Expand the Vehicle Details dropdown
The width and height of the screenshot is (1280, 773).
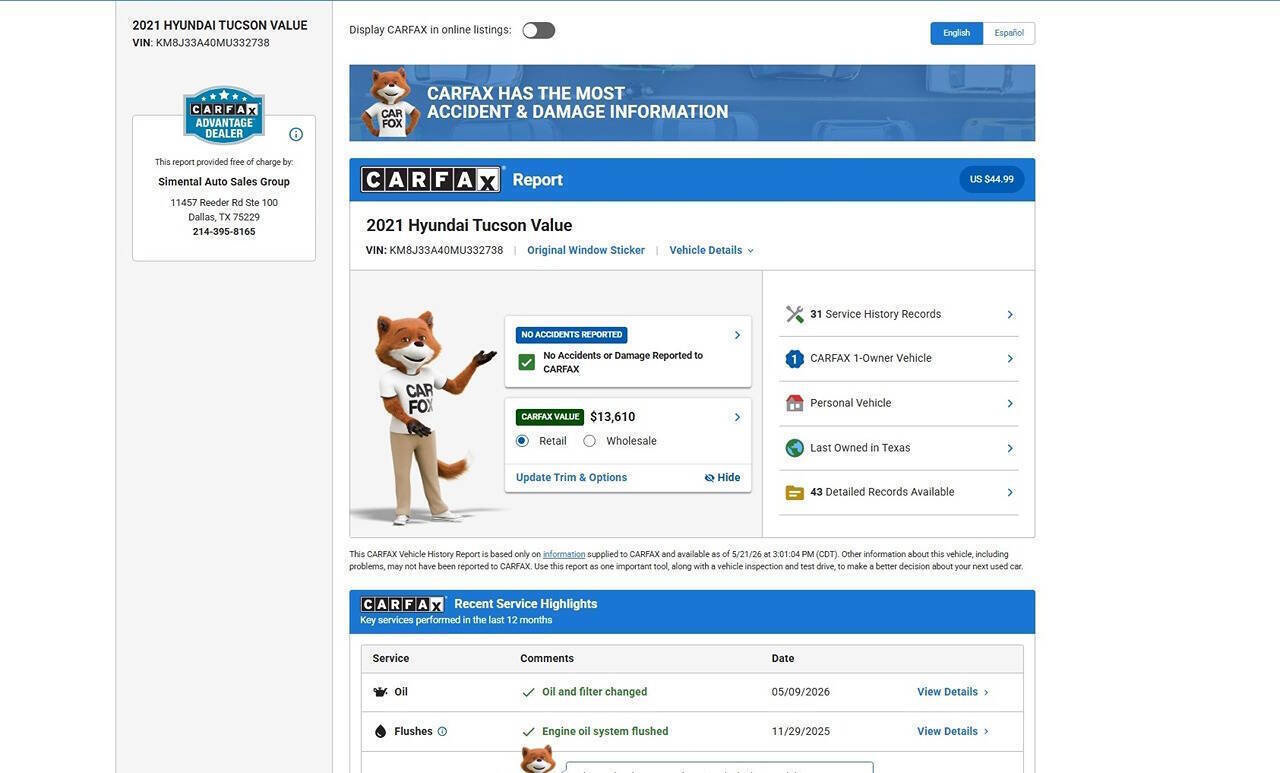click(712, 251)
